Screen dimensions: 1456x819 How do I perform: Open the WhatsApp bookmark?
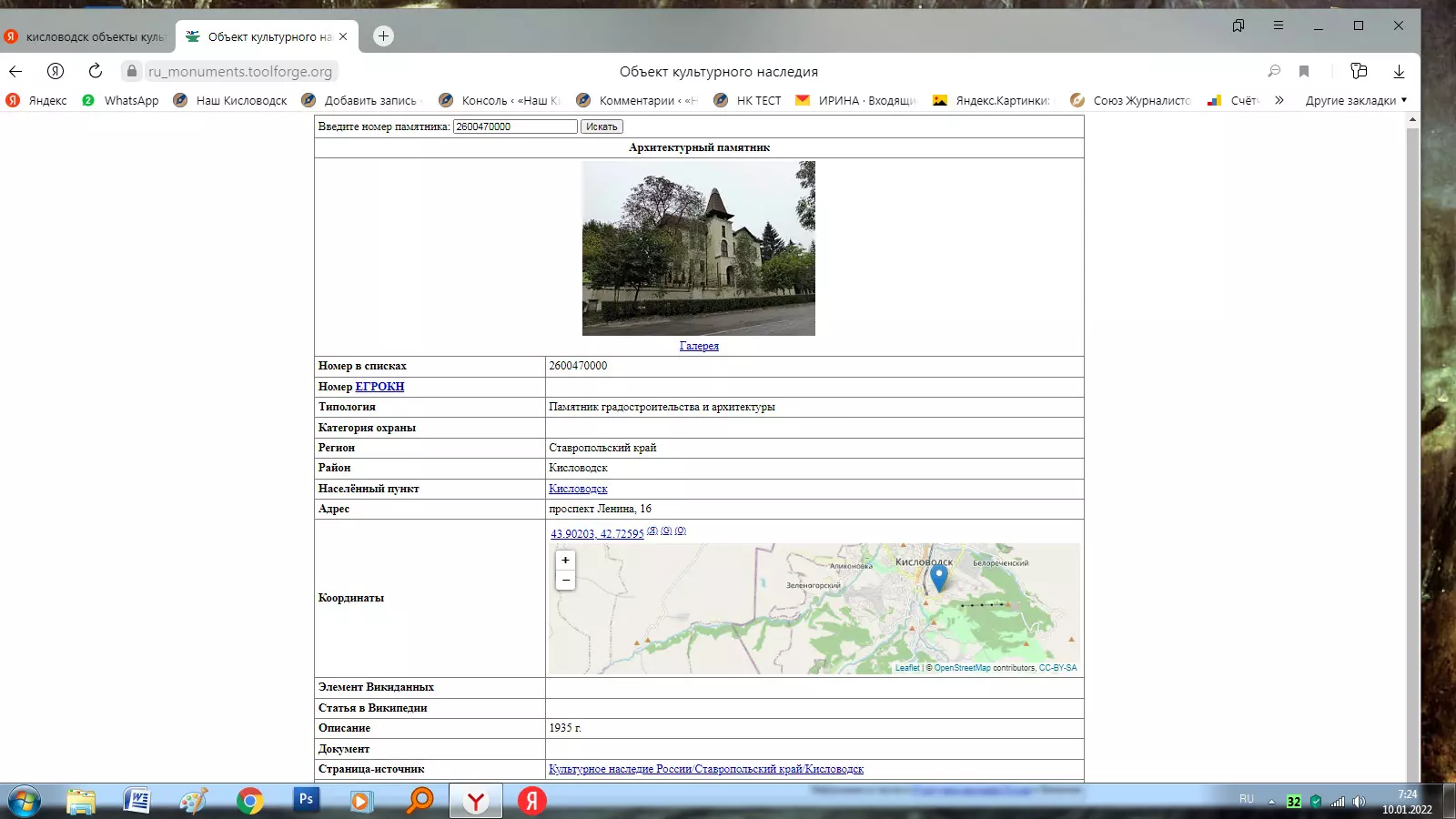120,100
